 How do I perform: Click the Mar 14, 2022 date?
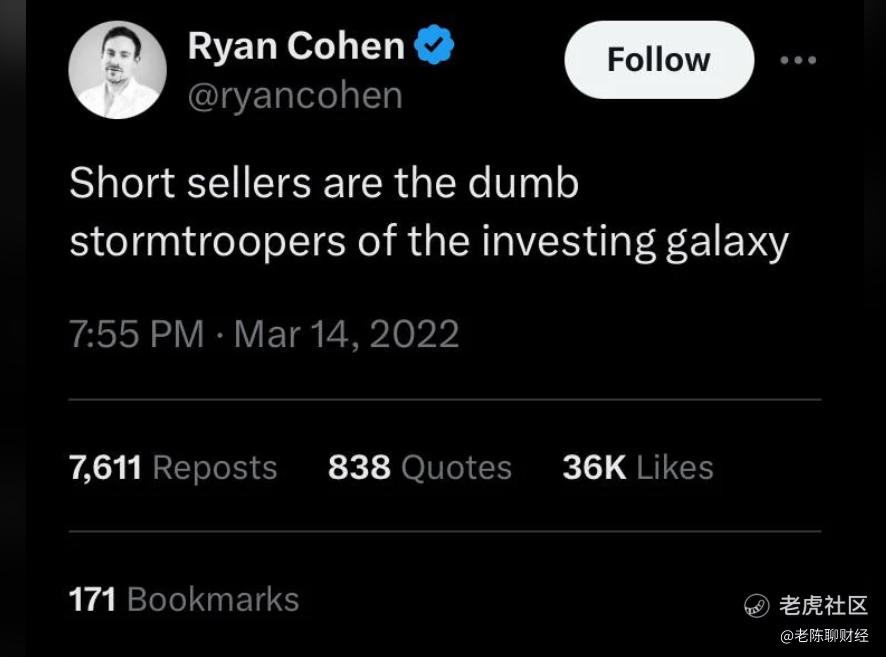346,333
